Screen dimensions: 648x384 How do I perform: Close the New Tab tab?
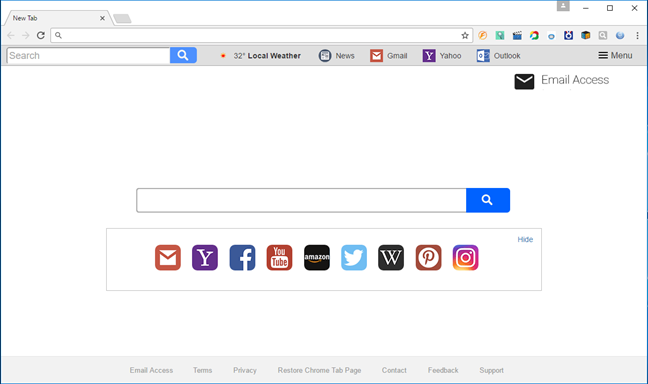pos(102,18)
